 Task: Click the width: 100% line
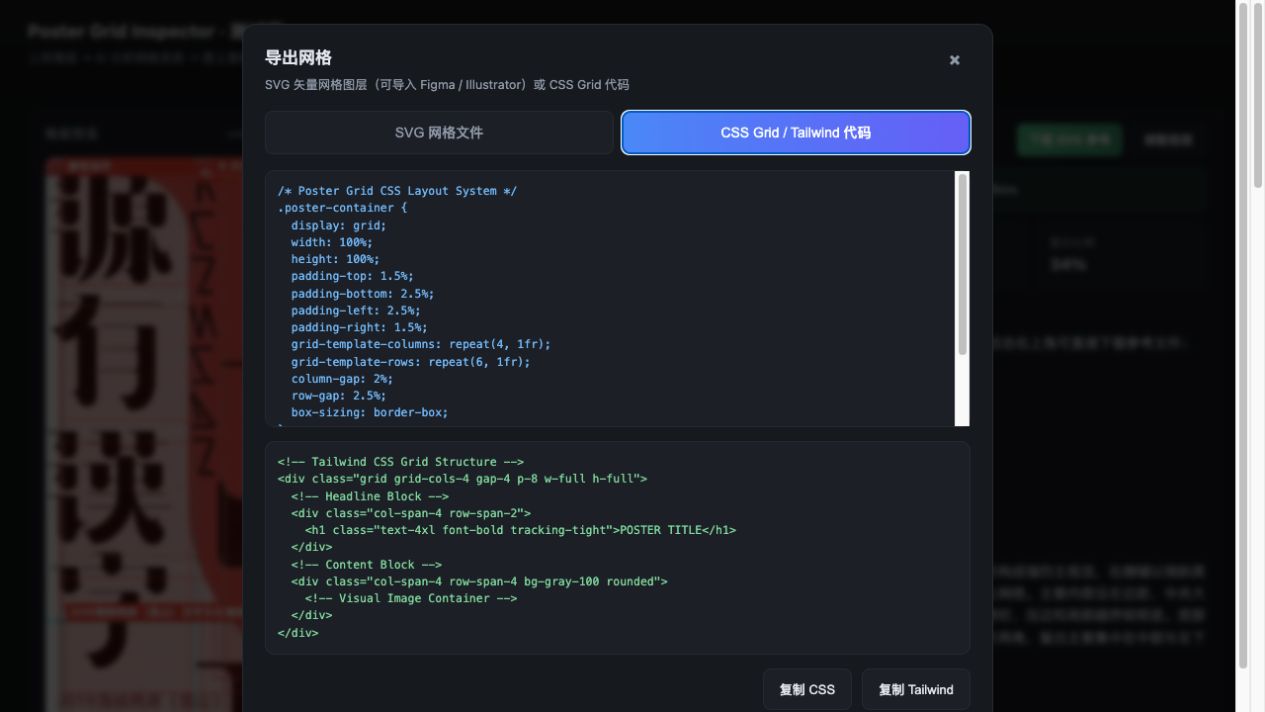click(x=332, y=242)
